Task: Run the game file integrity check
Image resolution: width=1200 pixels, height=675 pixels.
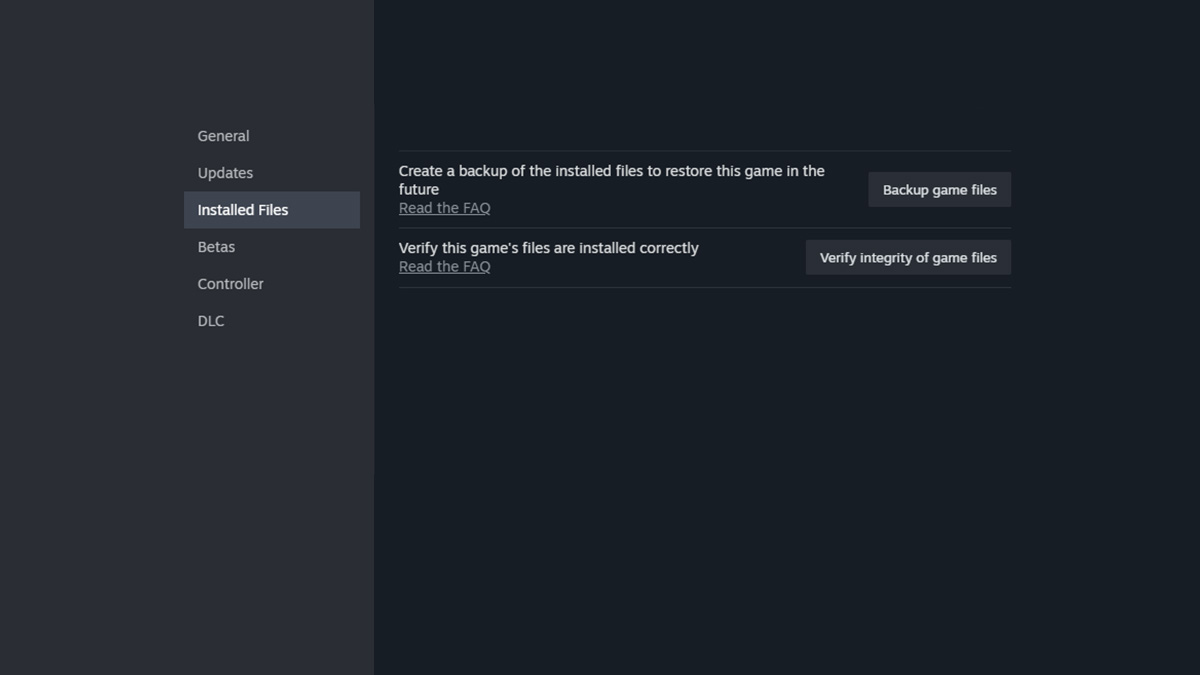Action: [908, 258]
